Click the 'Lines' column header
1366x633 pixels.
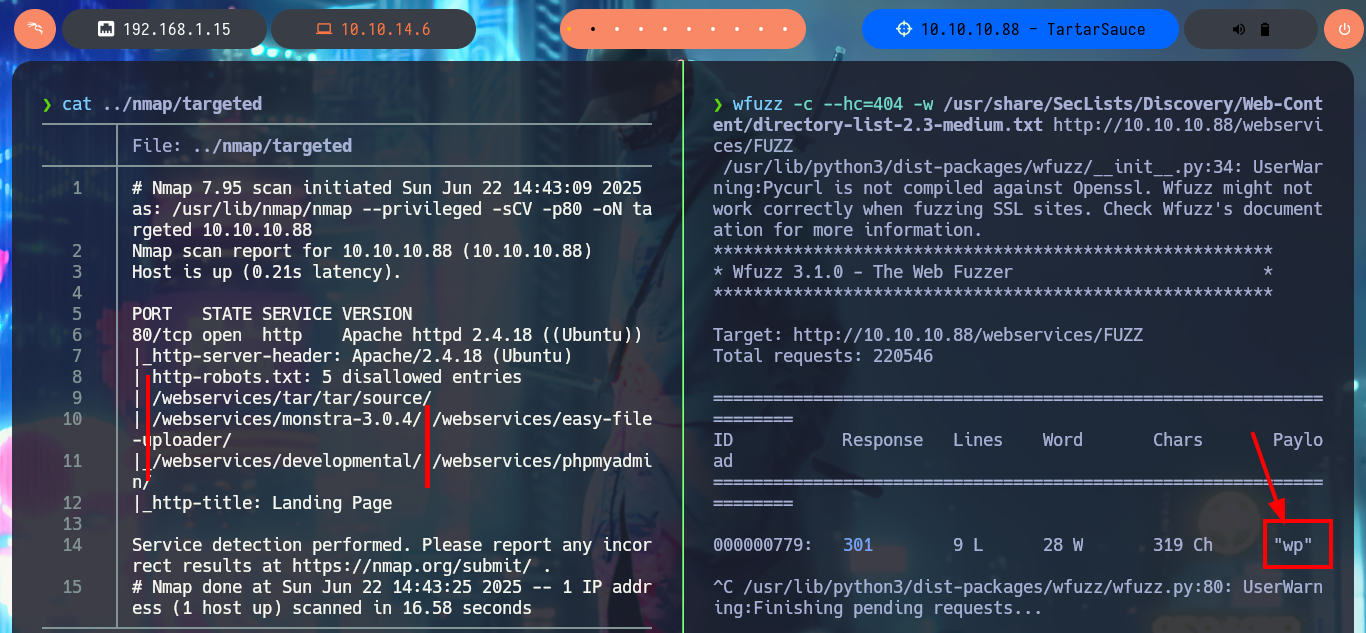click(978, 440)
